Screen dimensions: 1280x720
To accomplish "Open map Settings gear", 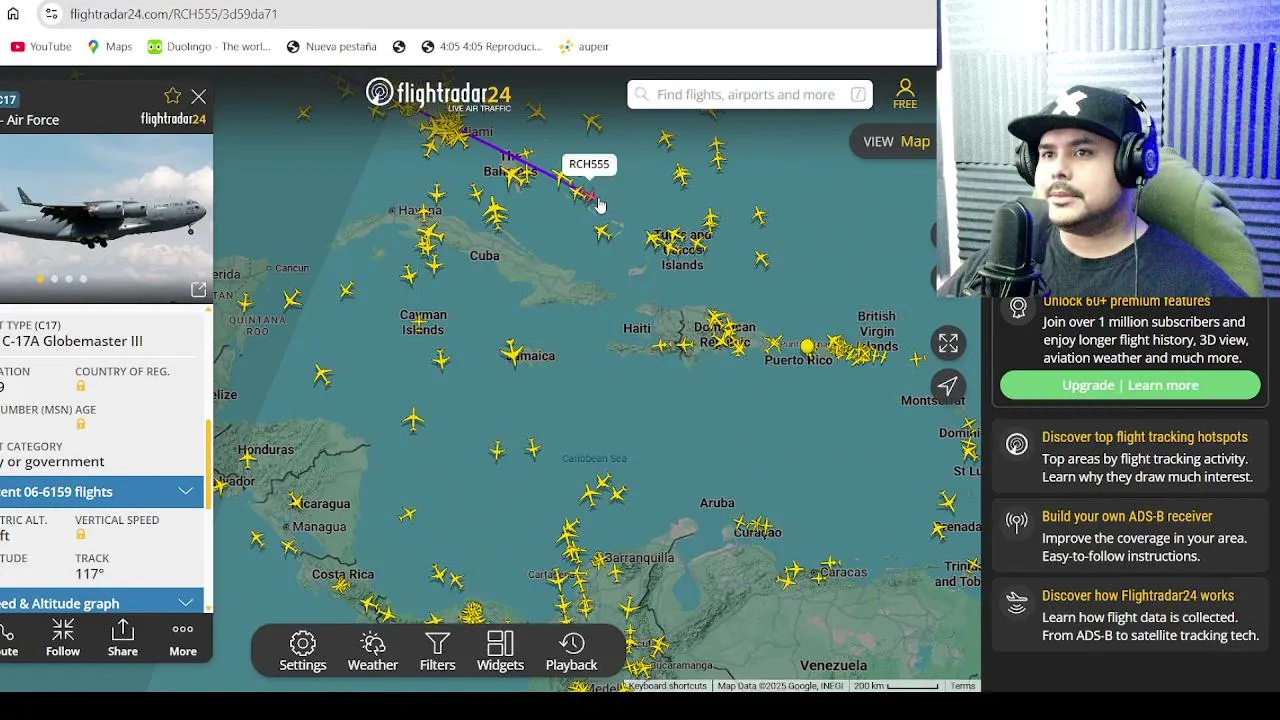I will coord(303,651).
